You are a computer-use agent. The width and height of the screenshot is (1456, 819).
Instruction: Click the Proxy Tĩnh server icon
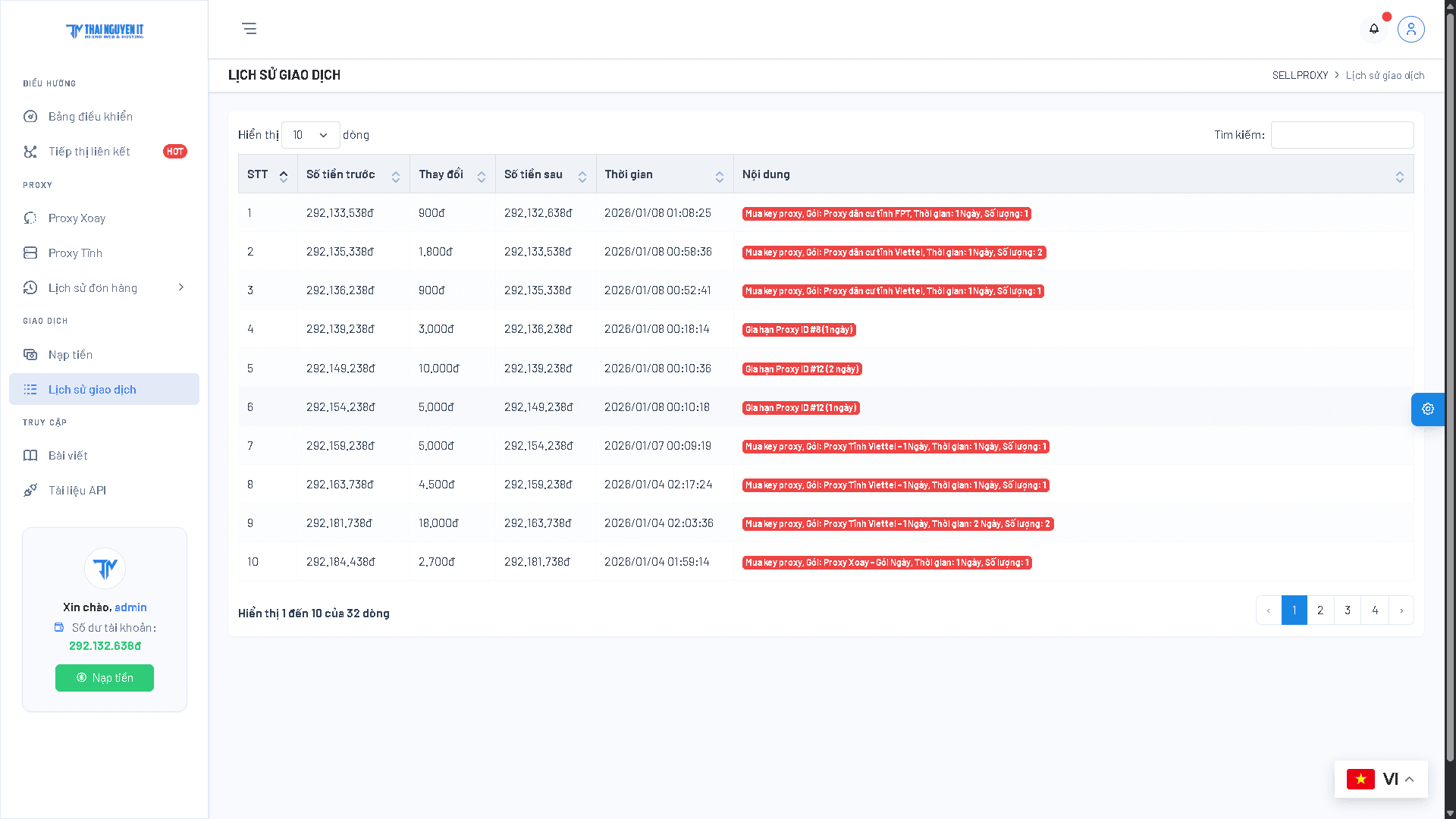30,253
